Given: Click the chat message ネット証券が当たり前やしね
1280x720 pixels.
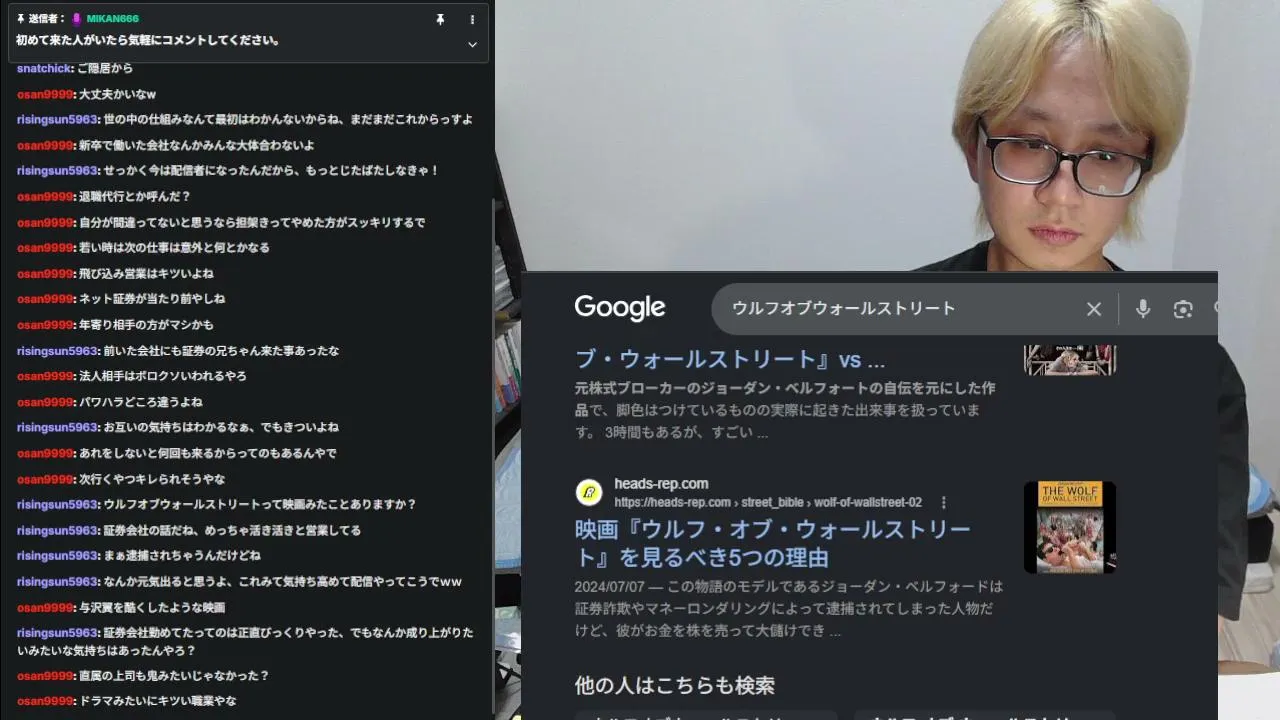Looking at the screenshot, I should pyautogui.click(x=152, y=299).
